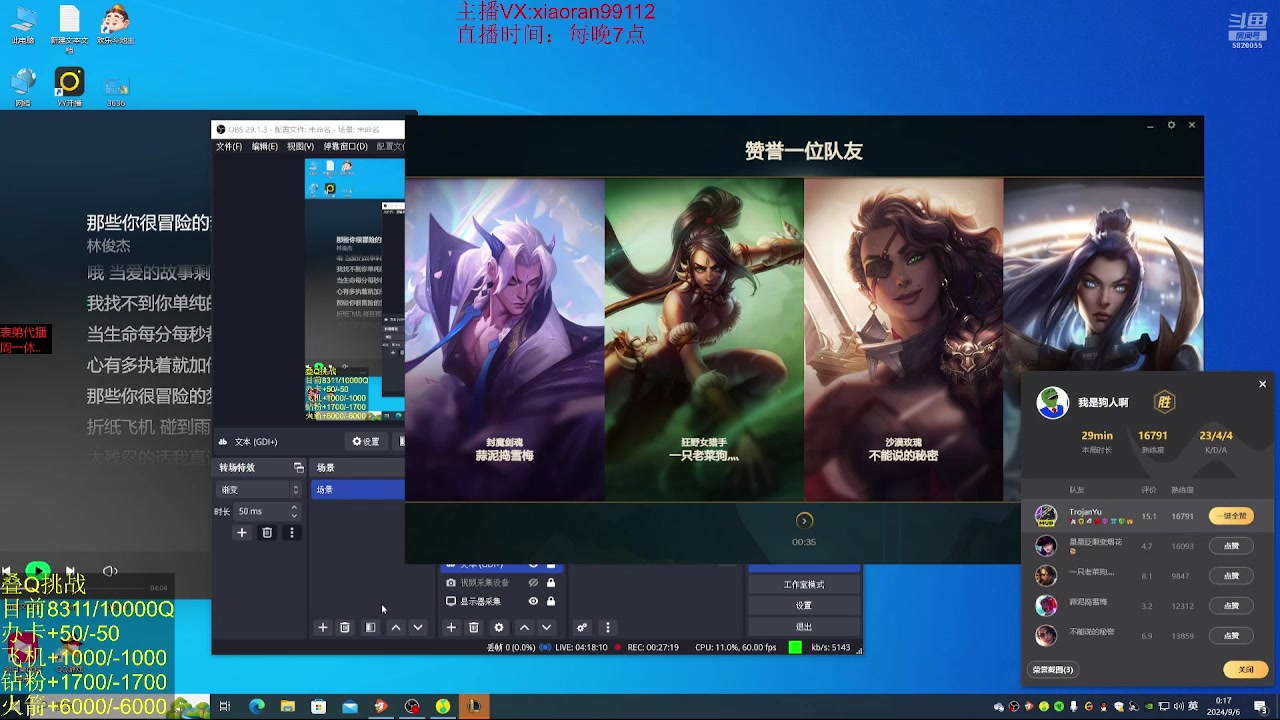Viewport: 1280px width, 720px height.
Task: Toggle visibility of the 显示器采集 source
Action: point(533,601)
